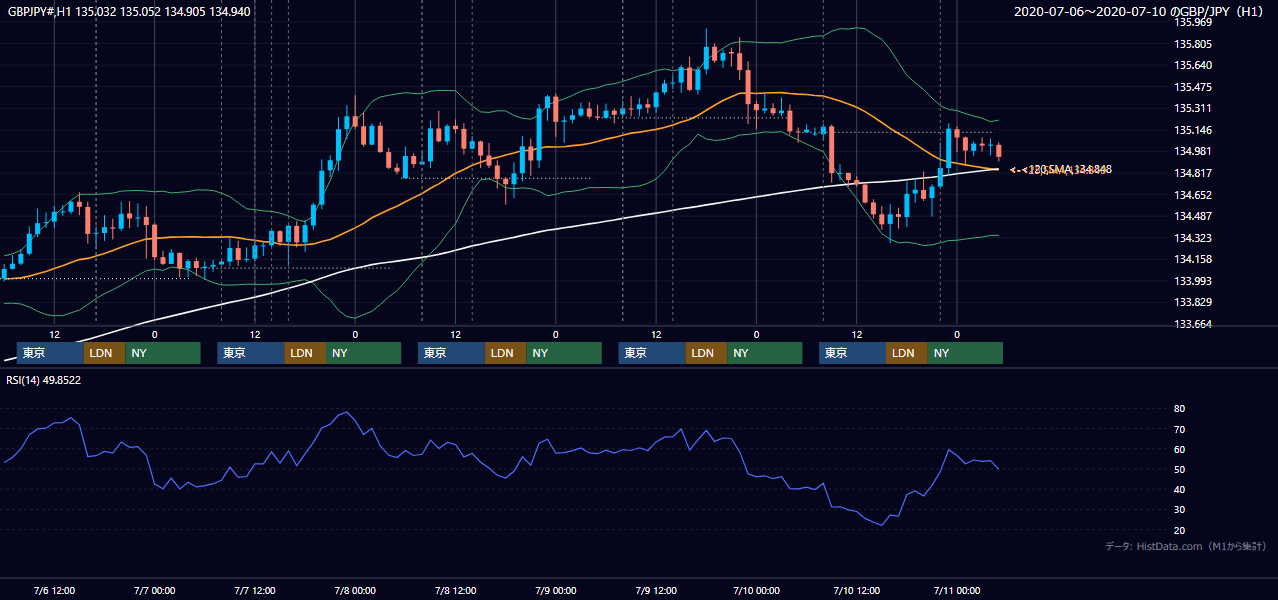Click the 7/7 00:00 time axis label
Viewport: 1278px width, 600px height.
pyautogui.click(x=154, y=590)
